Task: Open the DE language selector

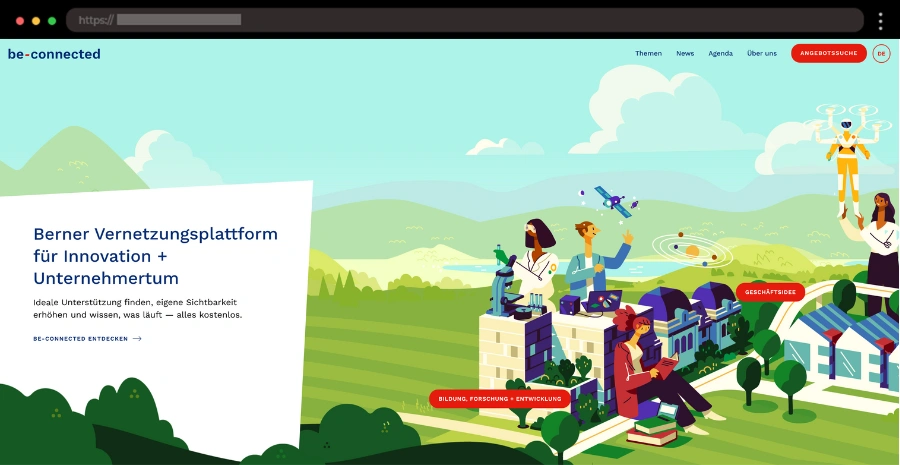Action: 881,54
